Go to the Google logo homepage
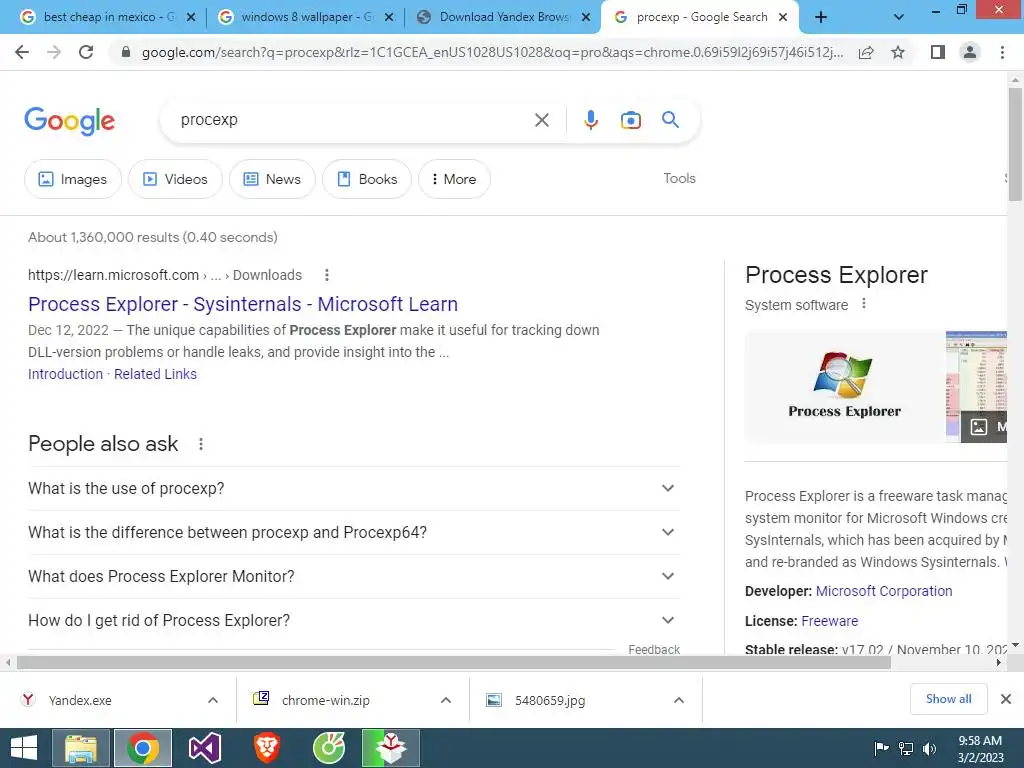1024x768 pixels. pyautogui.click(x=69, y=121)
